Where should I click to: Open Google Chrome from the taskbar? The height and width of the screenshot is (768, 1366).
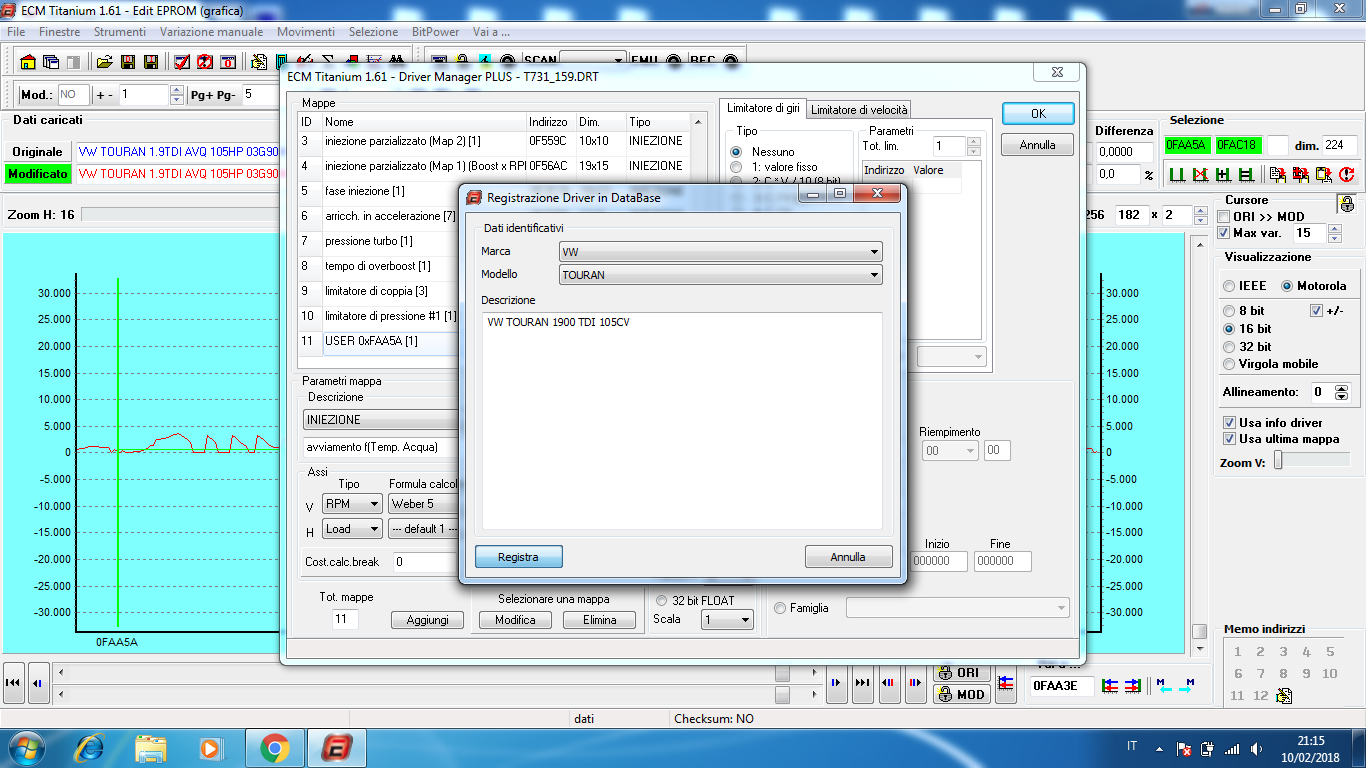(274, 747)
